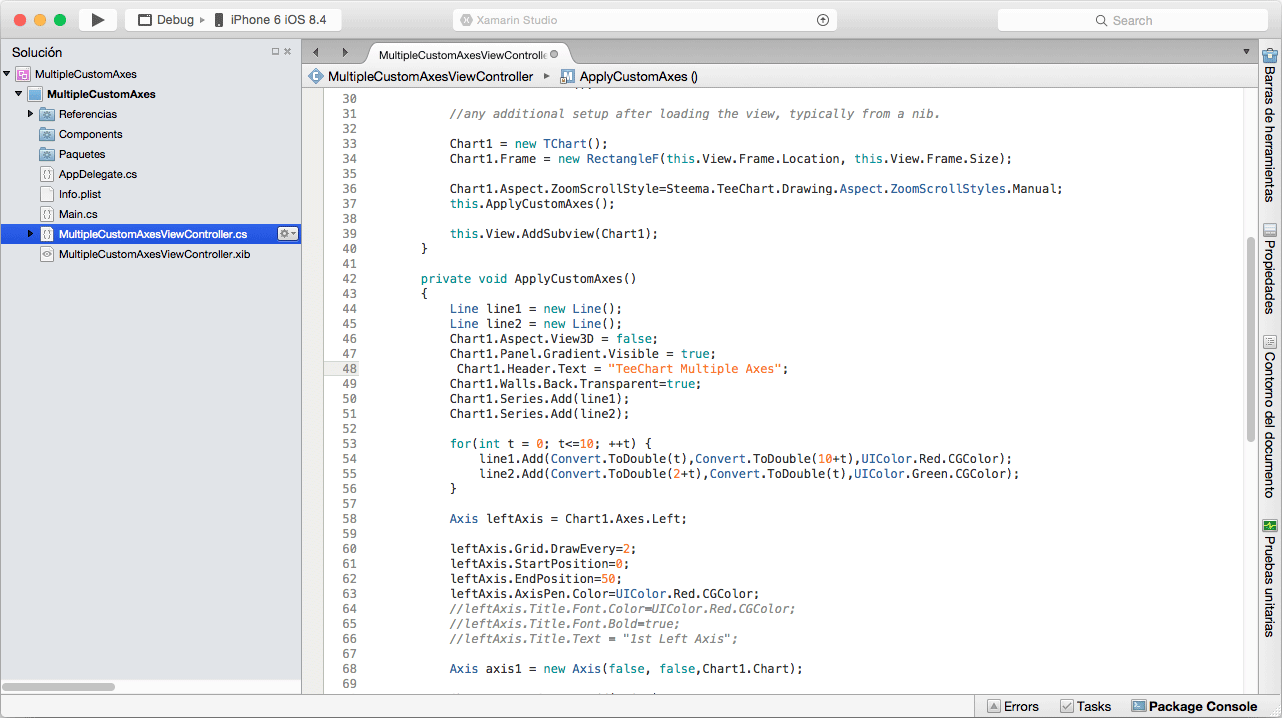Click the Main.cs file icon
The height and width of the screenshot is (718, 1282).
(x=47, y=214)
